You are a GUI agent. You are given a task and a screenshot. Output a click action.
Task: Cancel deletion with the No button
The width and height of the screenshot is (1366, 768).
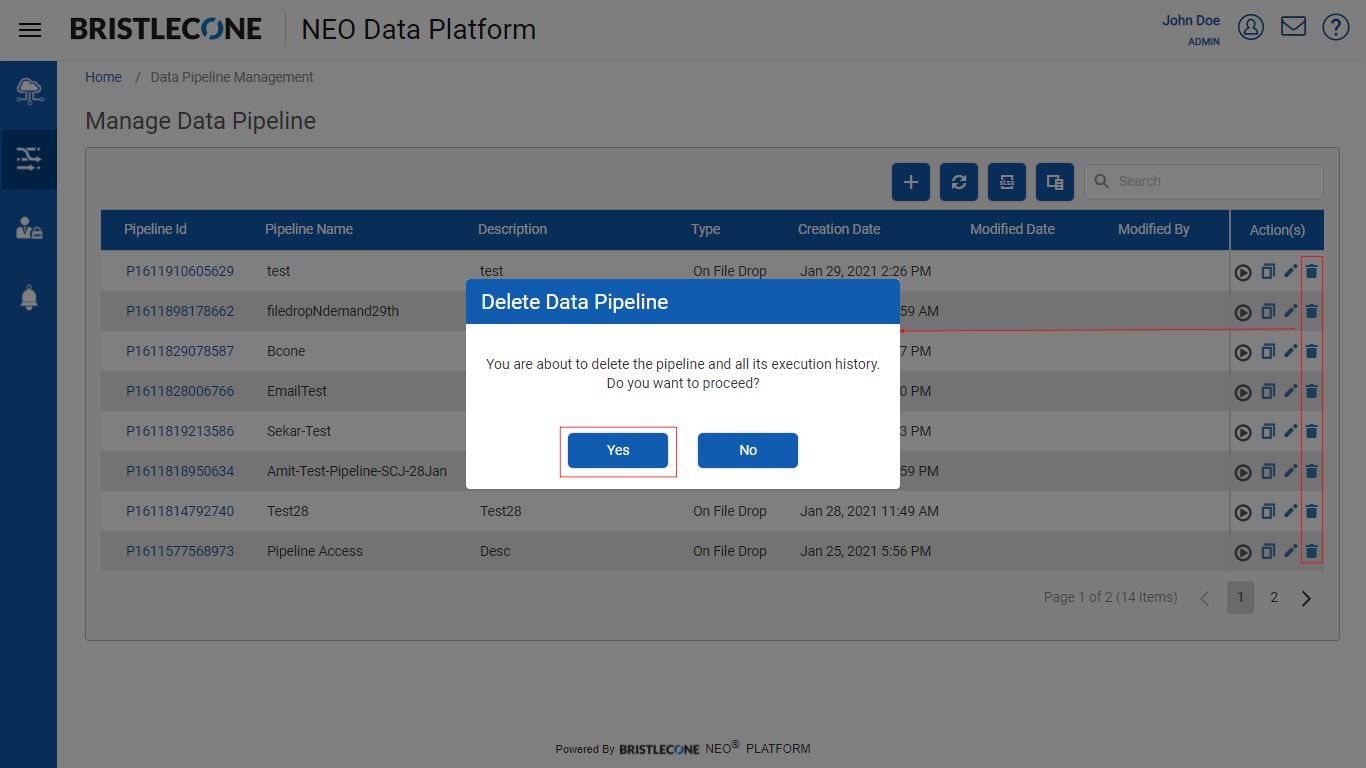(x=748, y=450)
